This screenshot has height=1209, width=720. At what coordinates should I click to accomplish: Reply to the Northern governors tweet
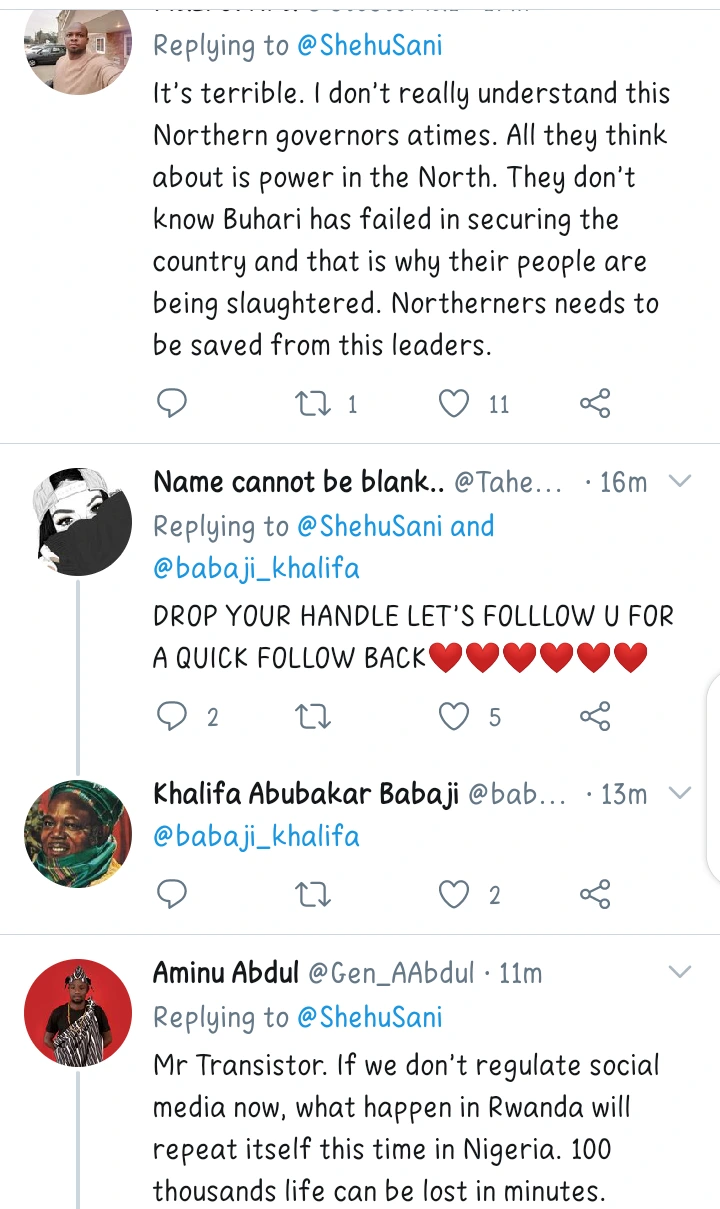pos(173,403)
